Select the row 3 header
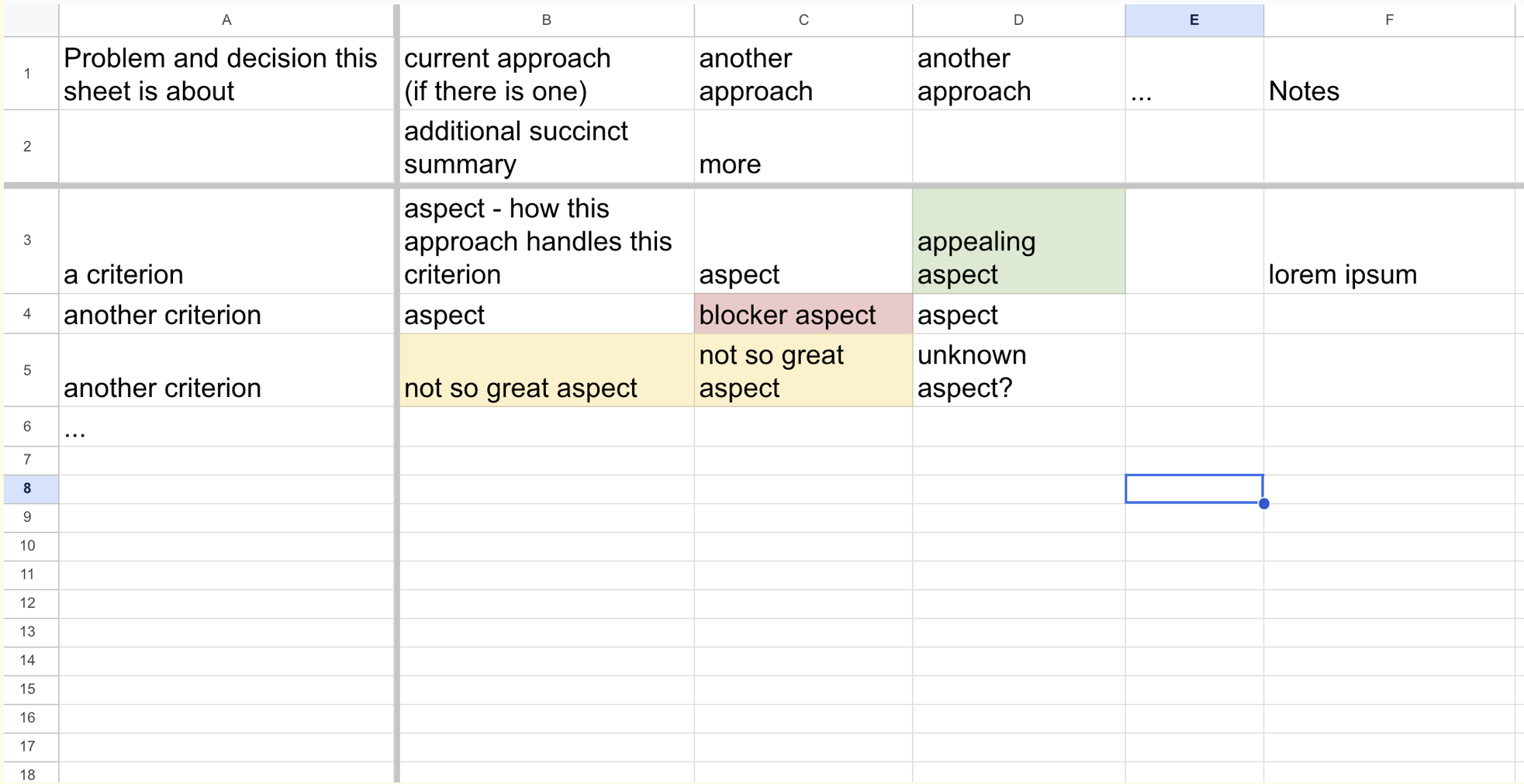This screenshot has height=784, width=1524. pyautogui.click(x=28, y=240)
